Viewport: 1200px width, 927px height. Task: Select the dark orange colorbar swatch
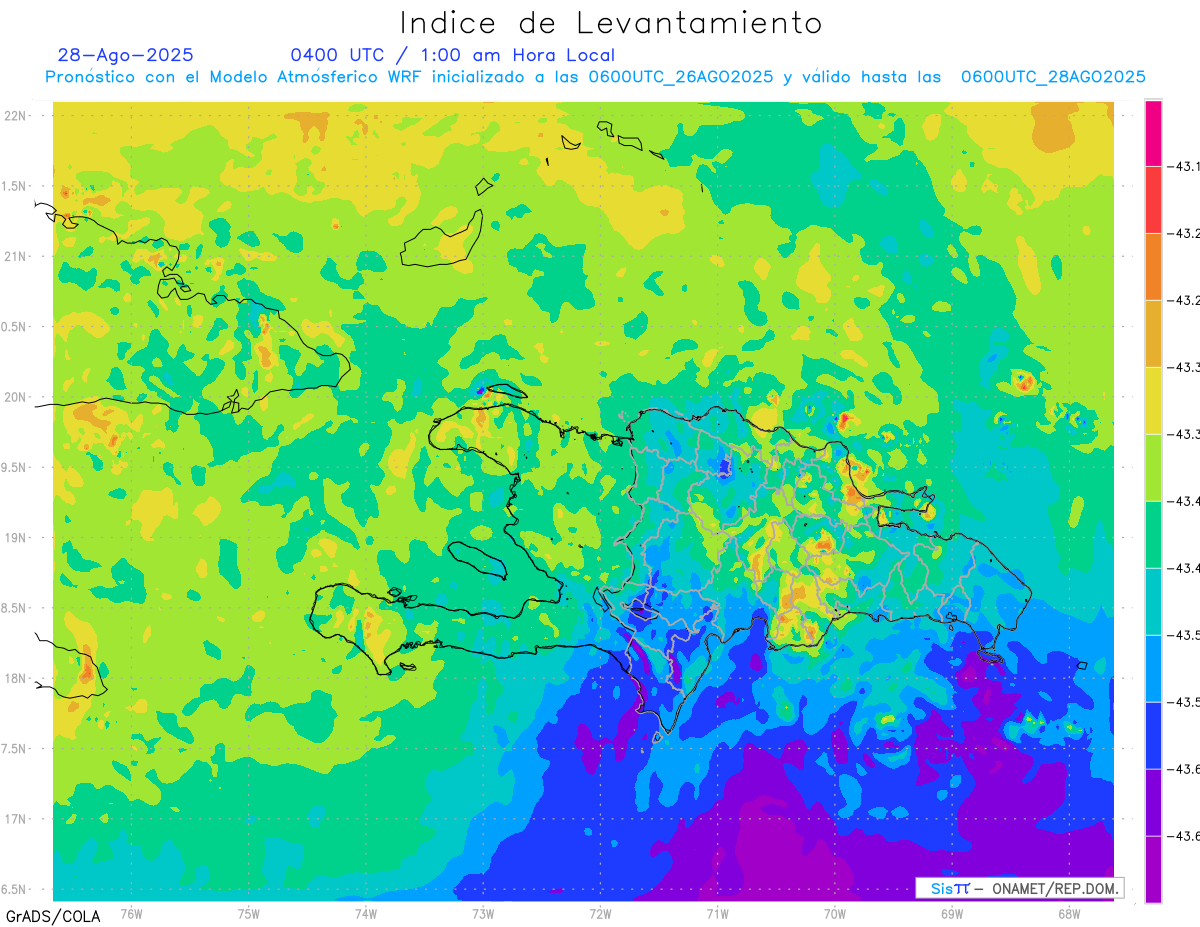pyautogui.click(x=1153, y=266)
